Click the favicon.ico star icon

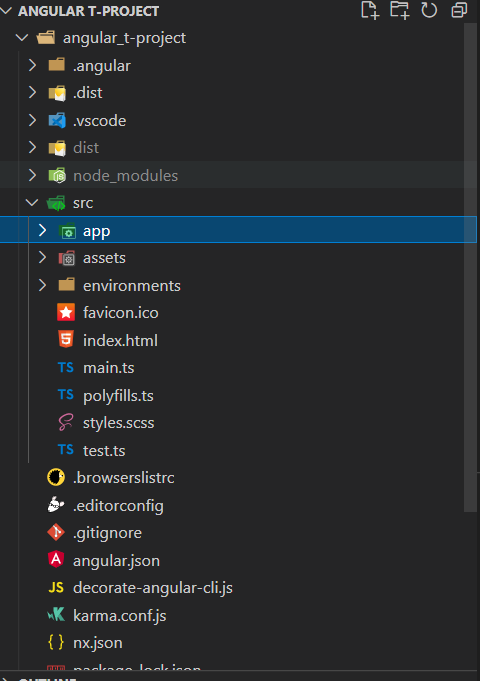click(x=66, y=313)
